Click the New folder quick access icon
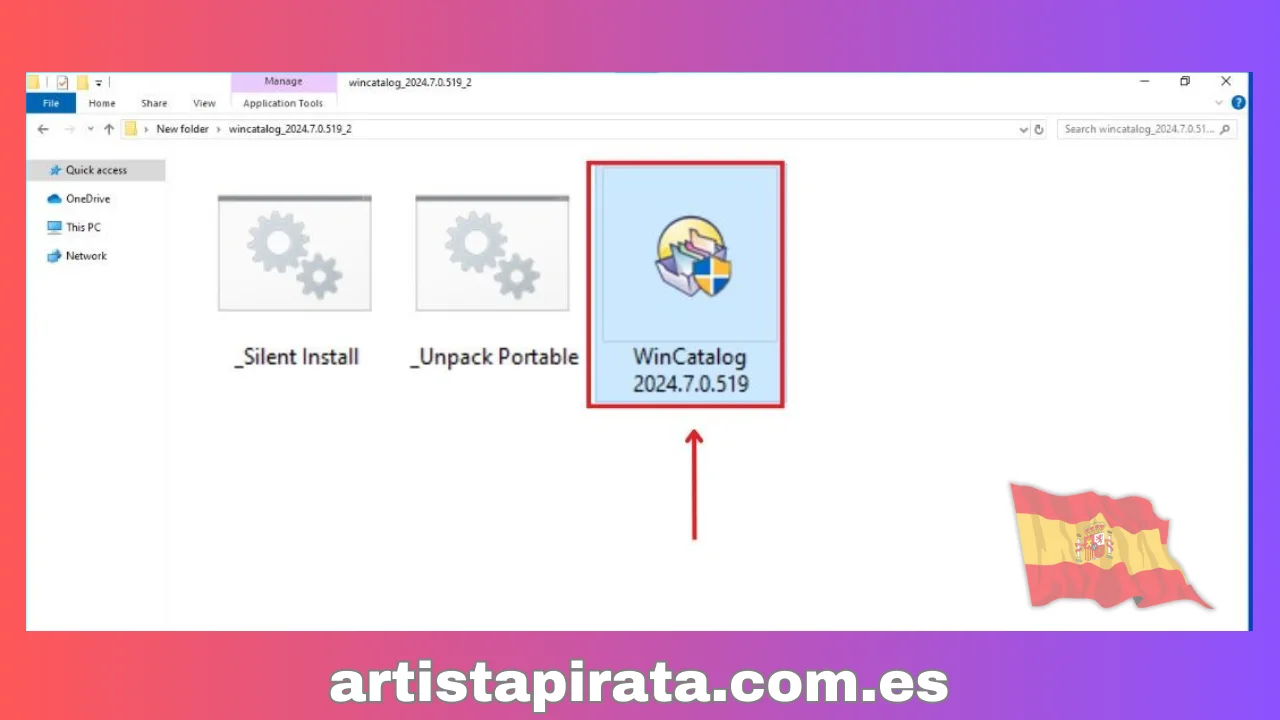 tap(83, 82)
